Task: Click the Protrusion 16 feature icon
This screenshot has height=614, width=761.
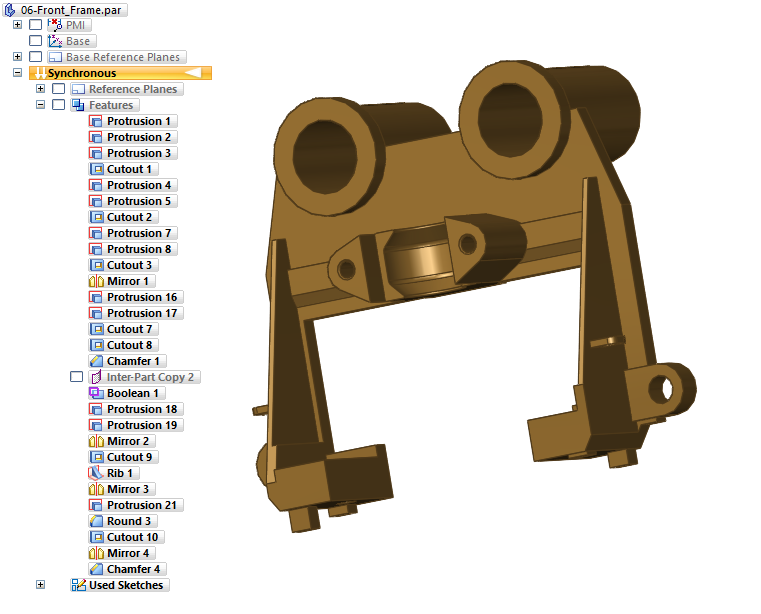Action: [x=96, y=298]
